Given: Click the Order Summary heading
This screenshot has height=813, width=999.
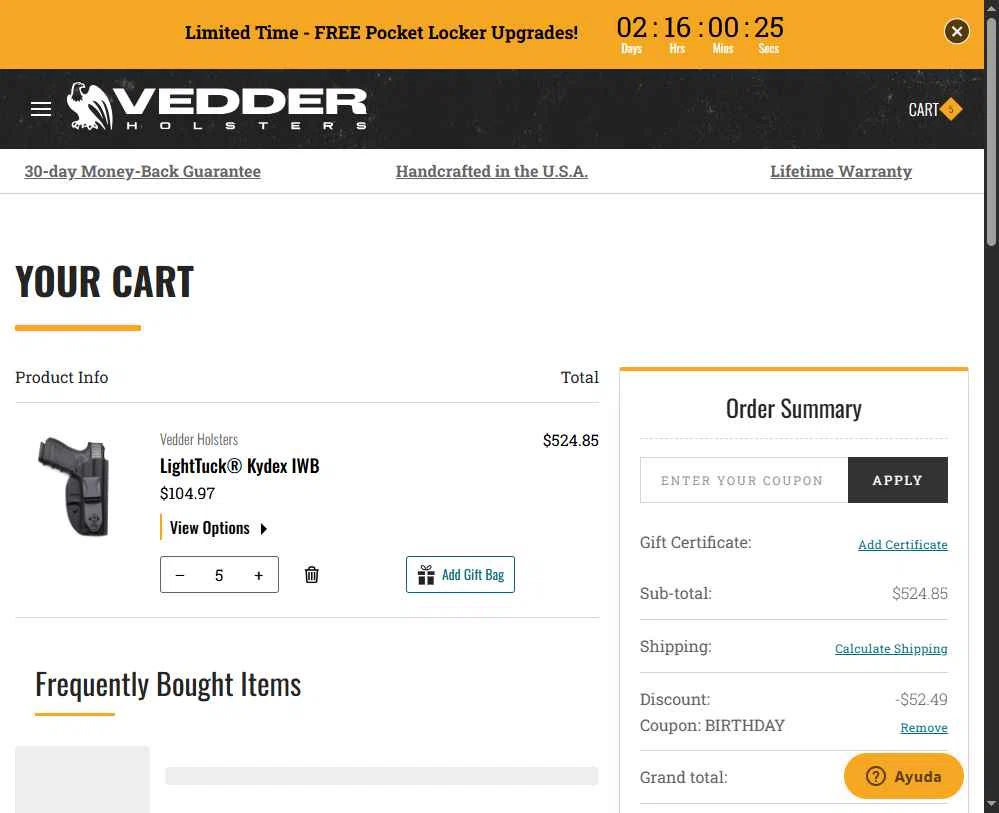Looking at the screenshot, I should pos(794,409).
